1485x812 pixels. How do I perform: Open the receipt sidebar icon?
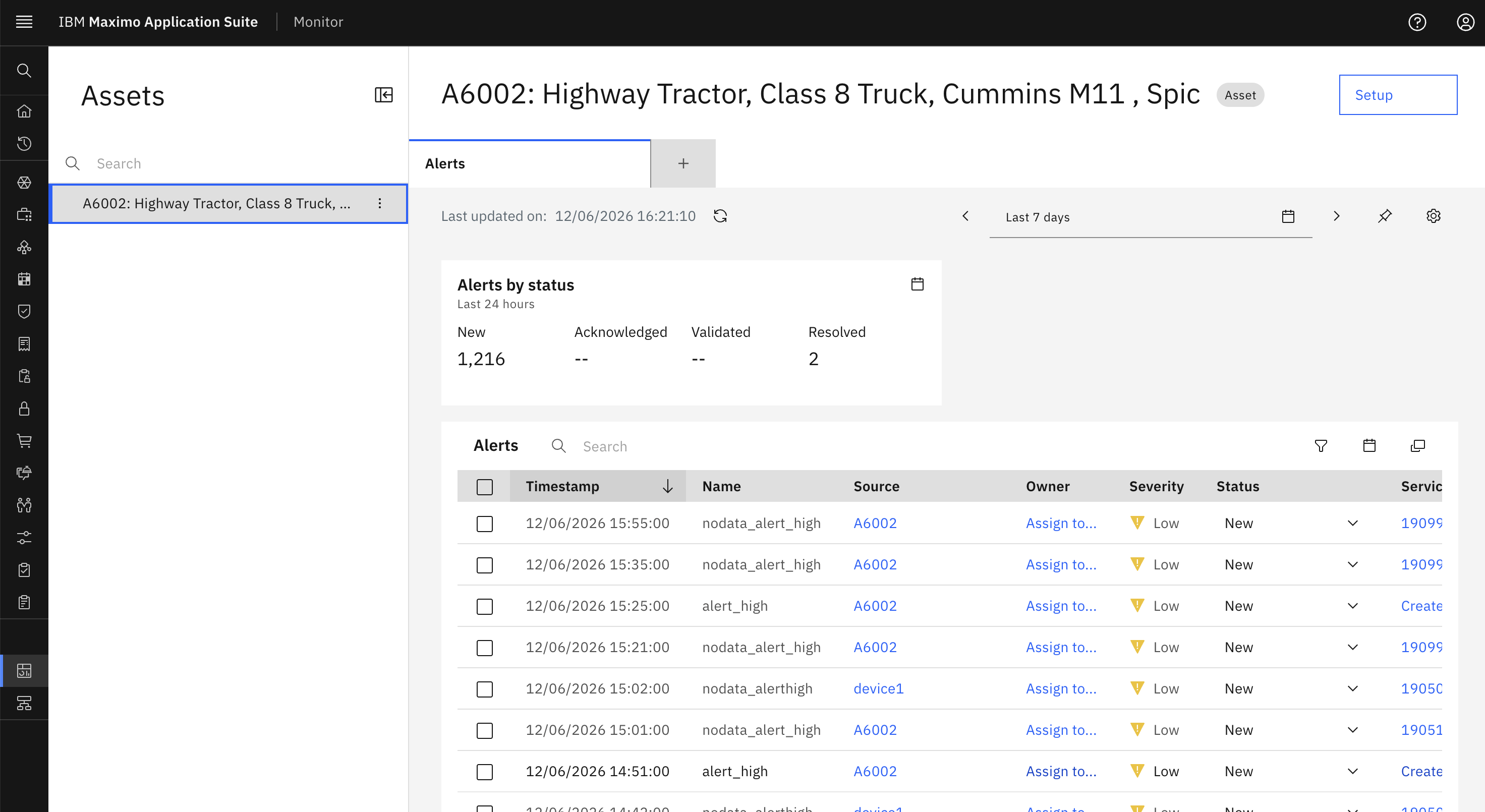24,343
